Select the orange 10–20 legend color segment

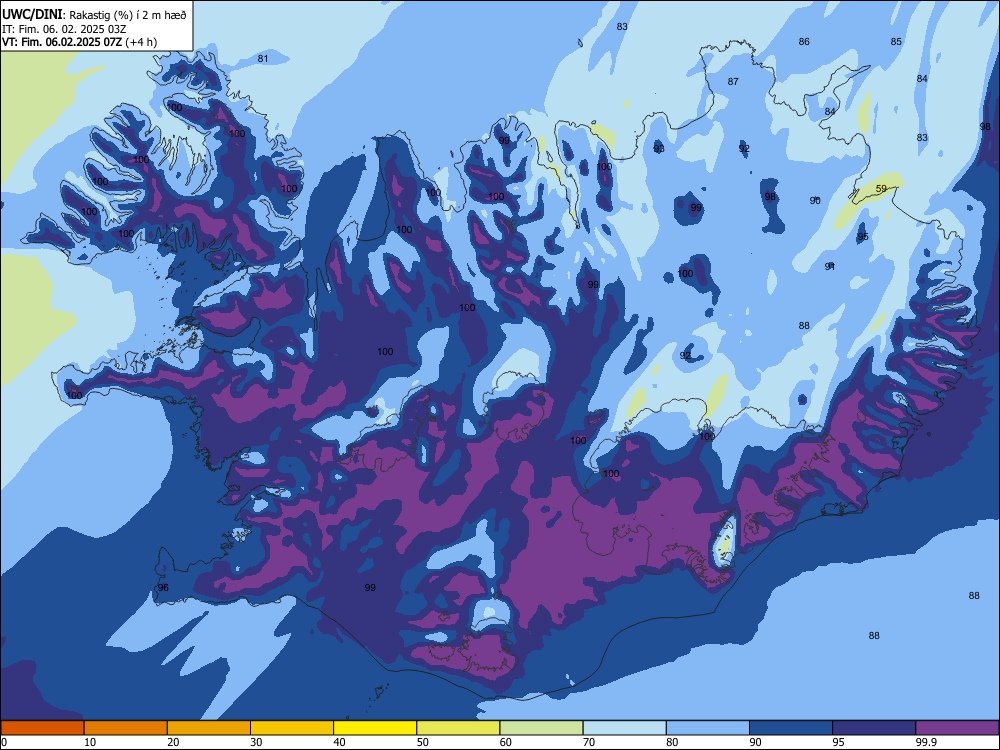point(126,728)
